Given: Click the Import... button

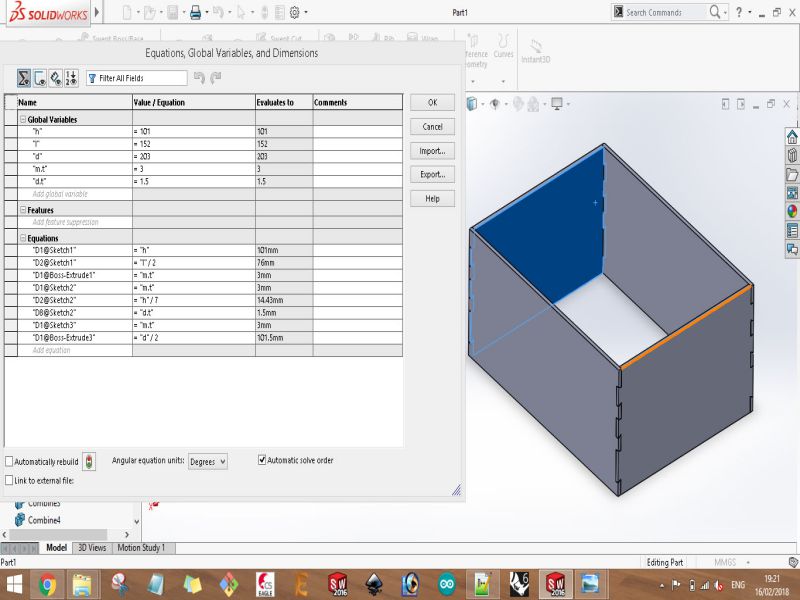Looking at the screenshot, I should (x=432, y=151).
